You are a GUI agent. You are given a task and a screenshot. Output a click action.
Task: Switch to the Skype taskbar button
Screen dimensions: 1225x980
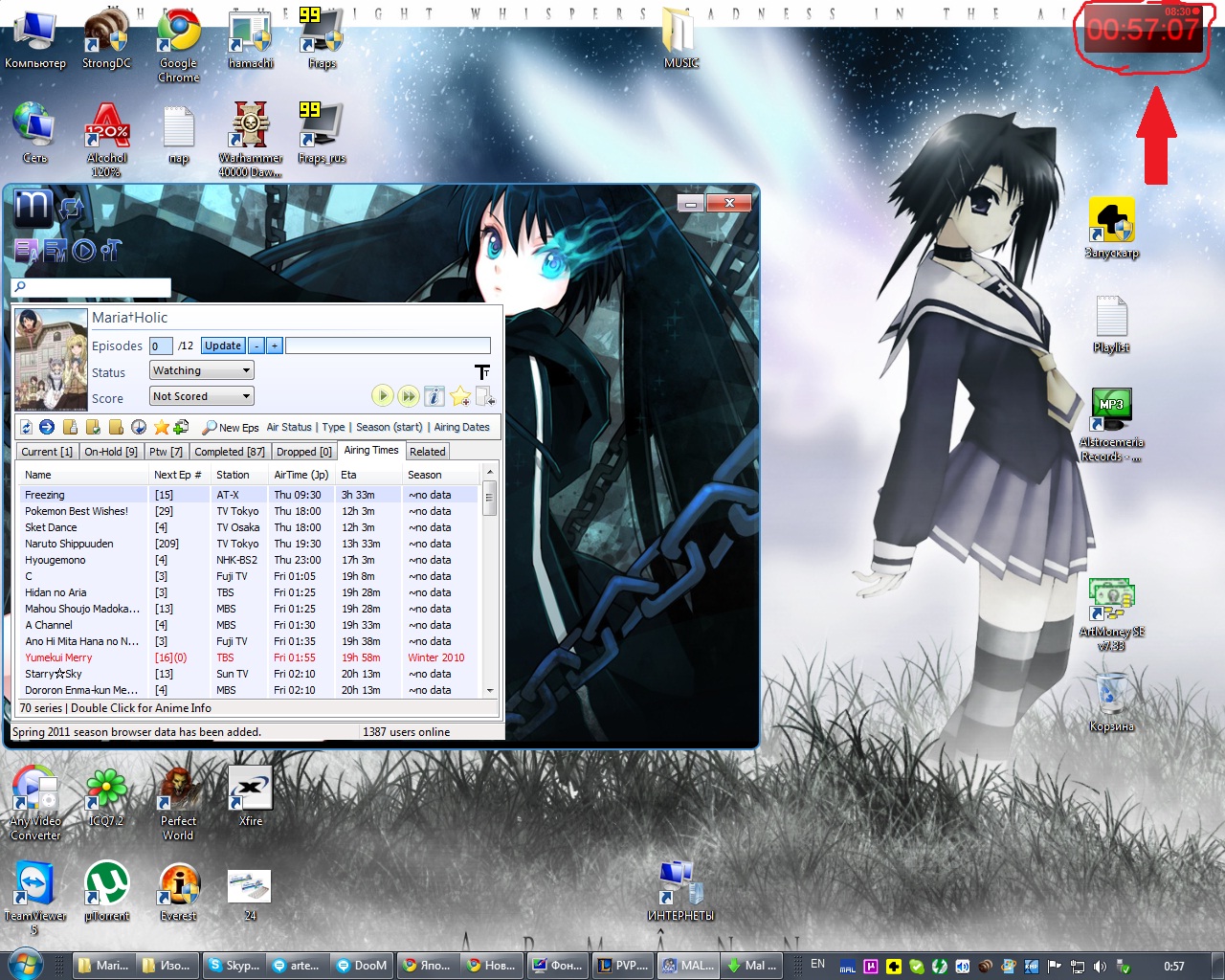pyautogui.click(x=234, y=966)
